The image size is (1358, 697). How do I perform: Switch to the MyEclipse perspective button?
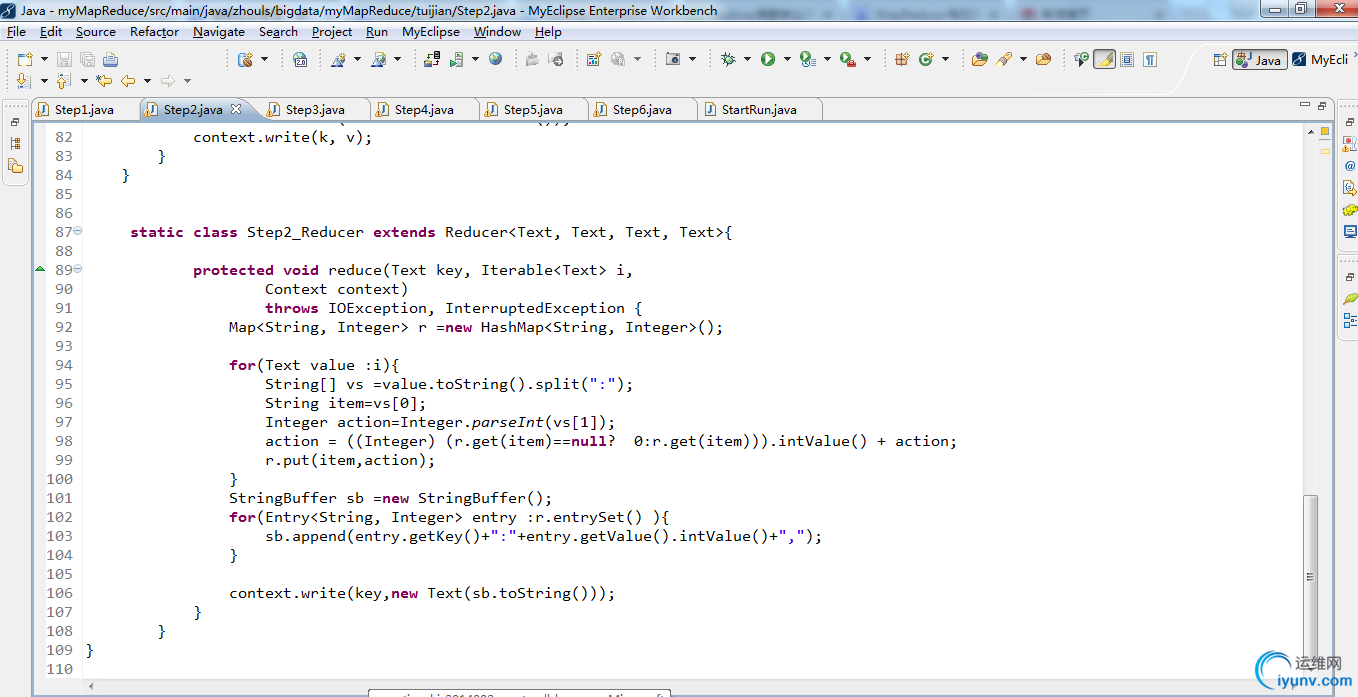click(1320, 59)
